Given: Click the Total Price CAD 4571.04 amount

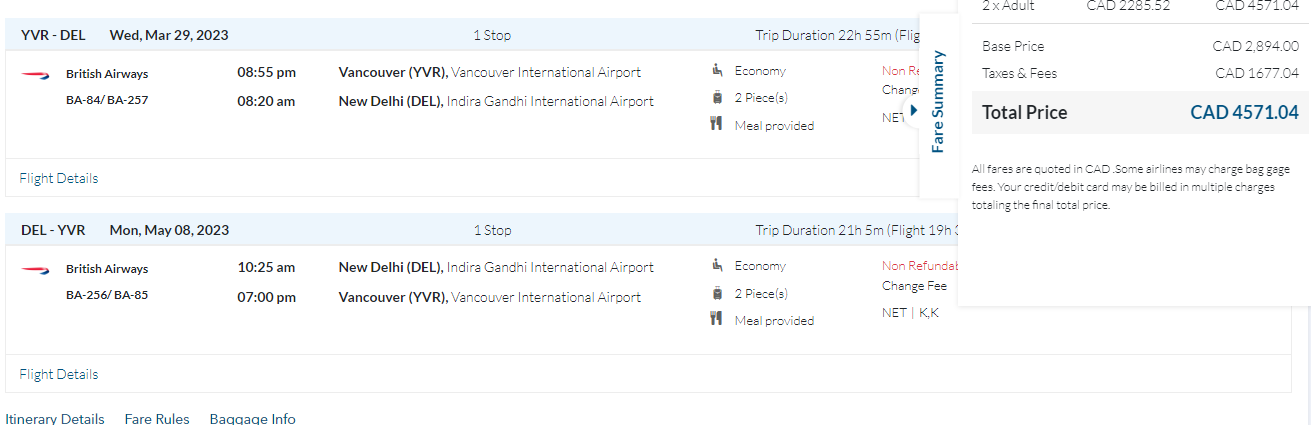Looking at the screenshot, I should point(1243,113).
